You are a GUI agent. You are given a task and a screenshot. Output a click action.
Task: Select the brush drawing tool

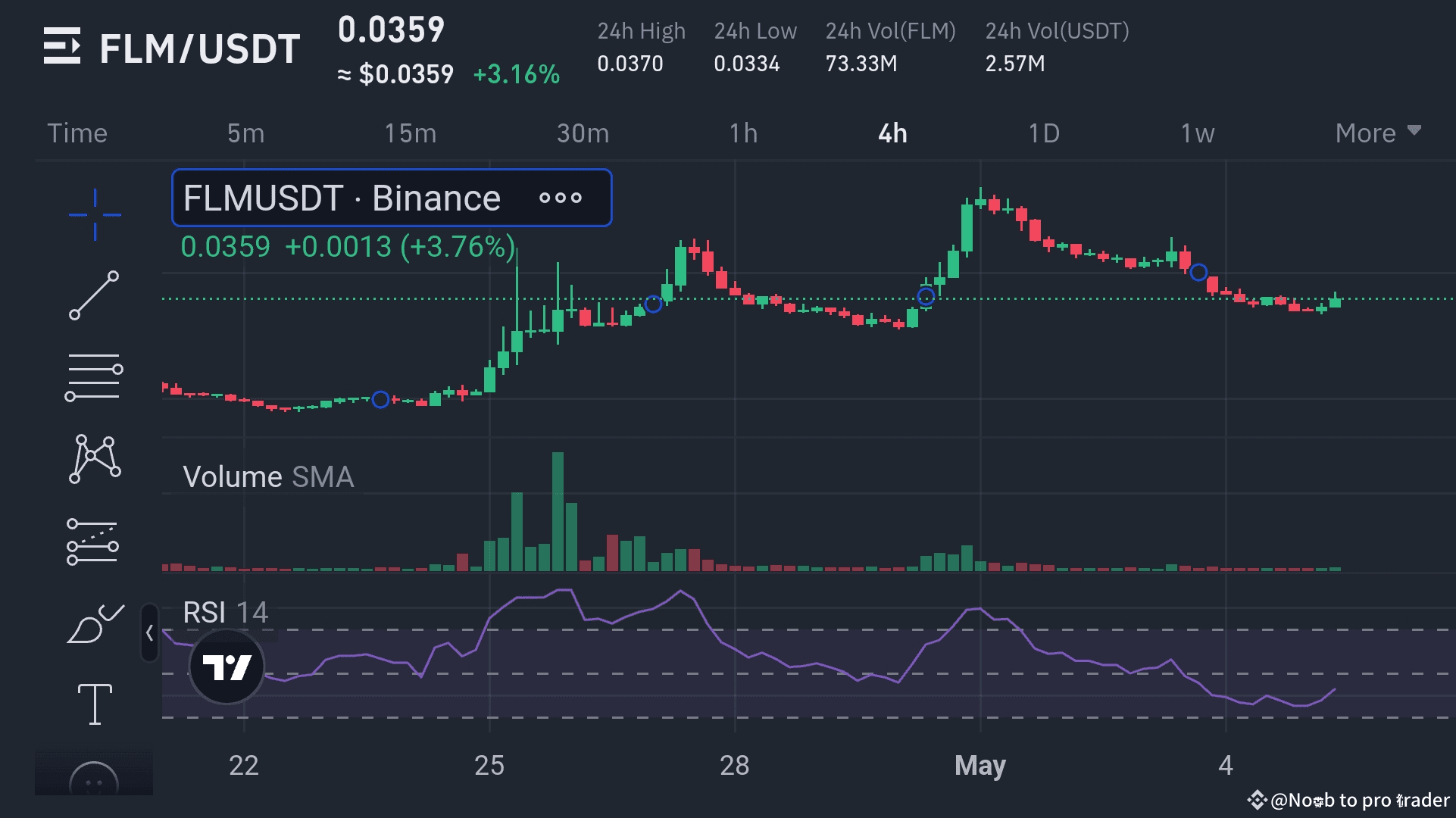tap(95, 625)
